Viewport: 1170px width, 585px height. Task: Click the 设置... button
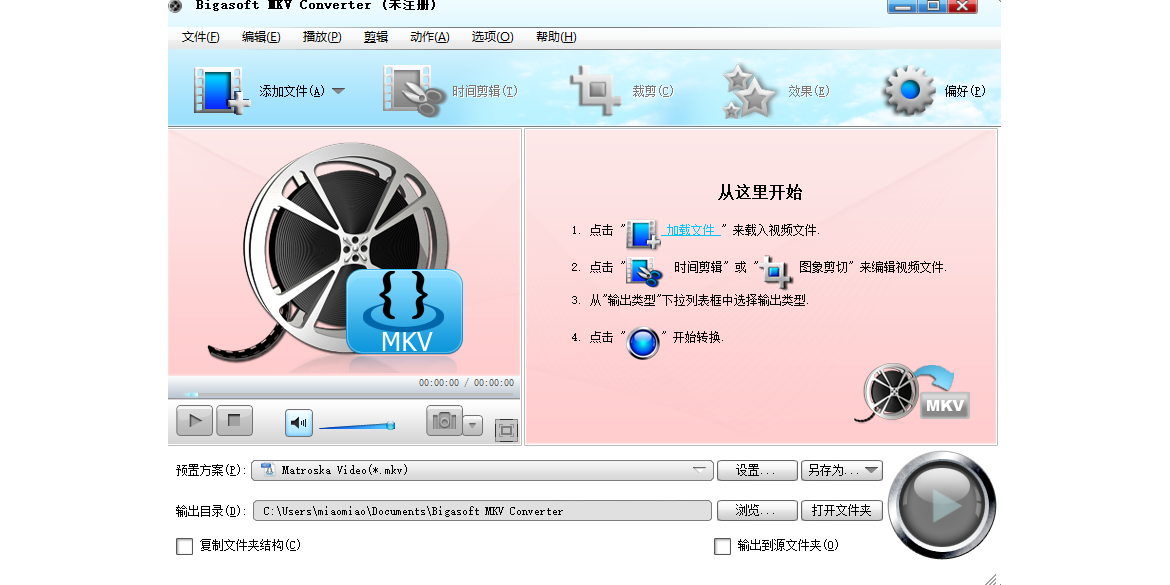[757, 470]
